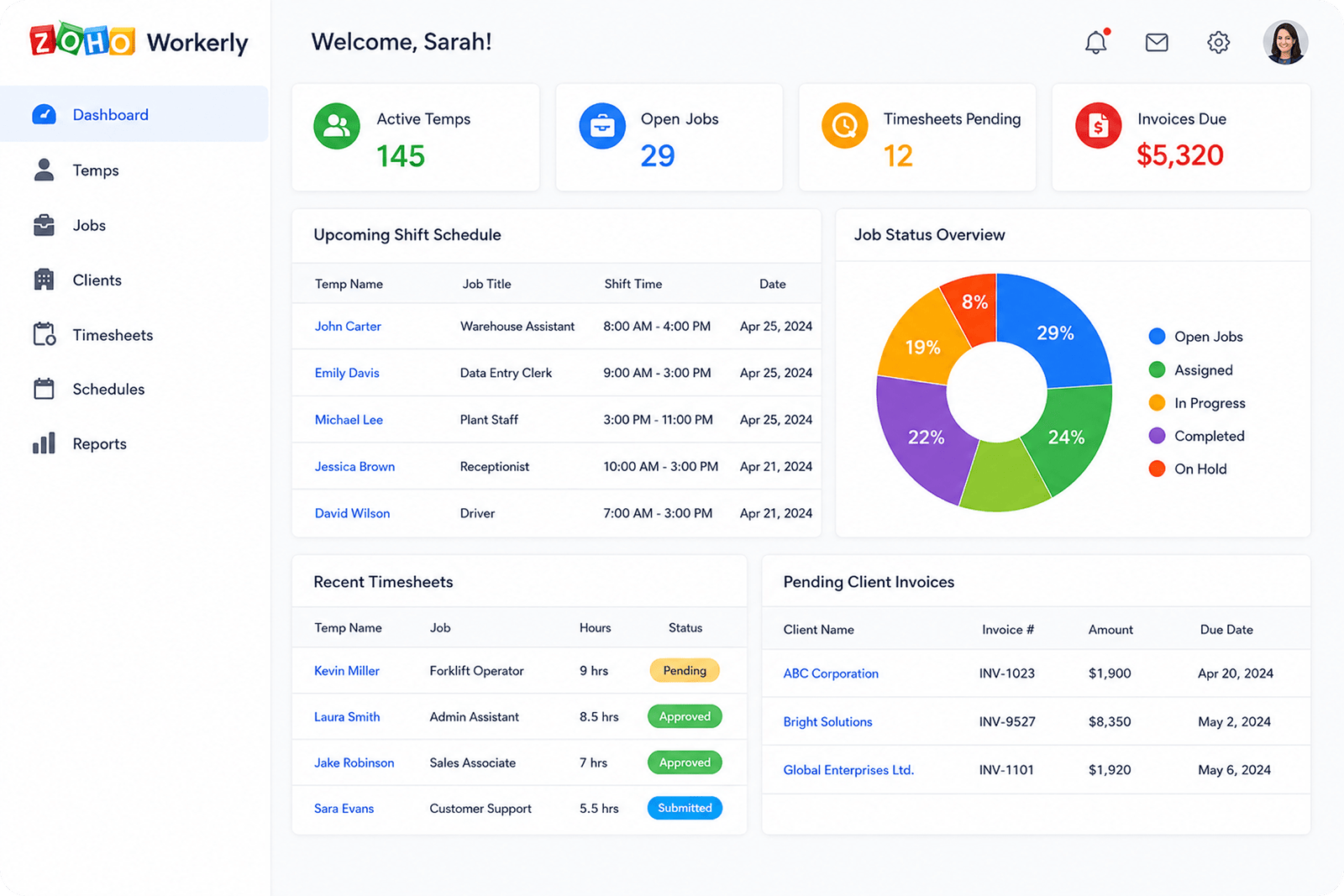Image resolution: width=1344 pixels, height=896 pixels.
Task: Click the Open Jobs legend color dot
Action: coord(1157,337)
